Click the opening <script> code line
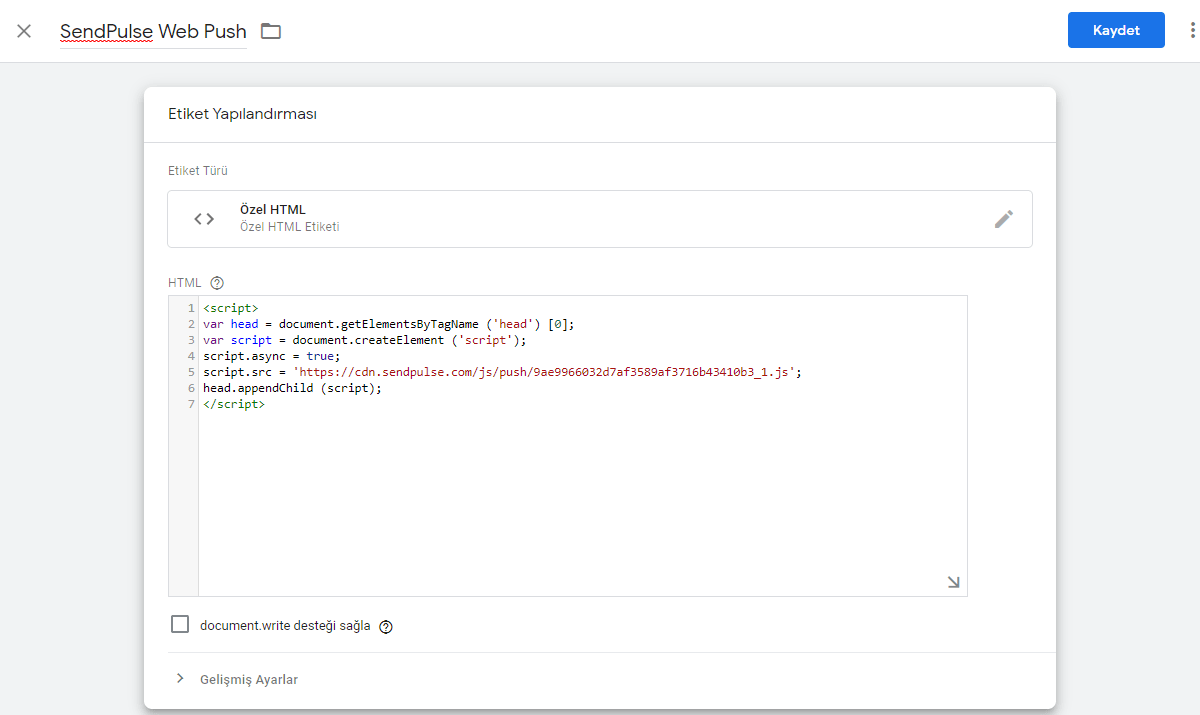The image size is (1200, 715). pos(231,308)
